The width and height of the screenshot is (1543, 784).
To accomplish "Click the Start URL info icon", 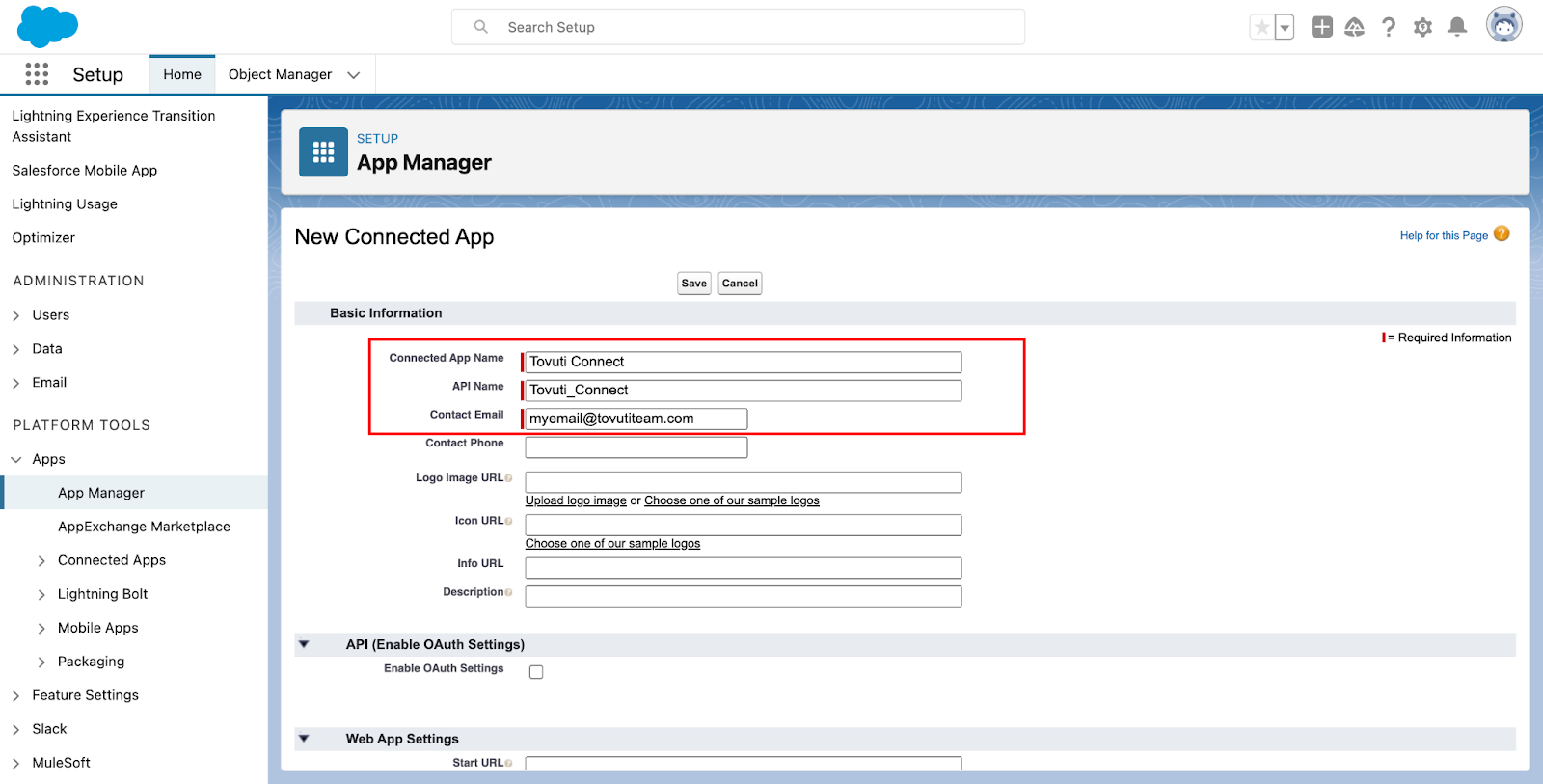I will click(508, 763).
